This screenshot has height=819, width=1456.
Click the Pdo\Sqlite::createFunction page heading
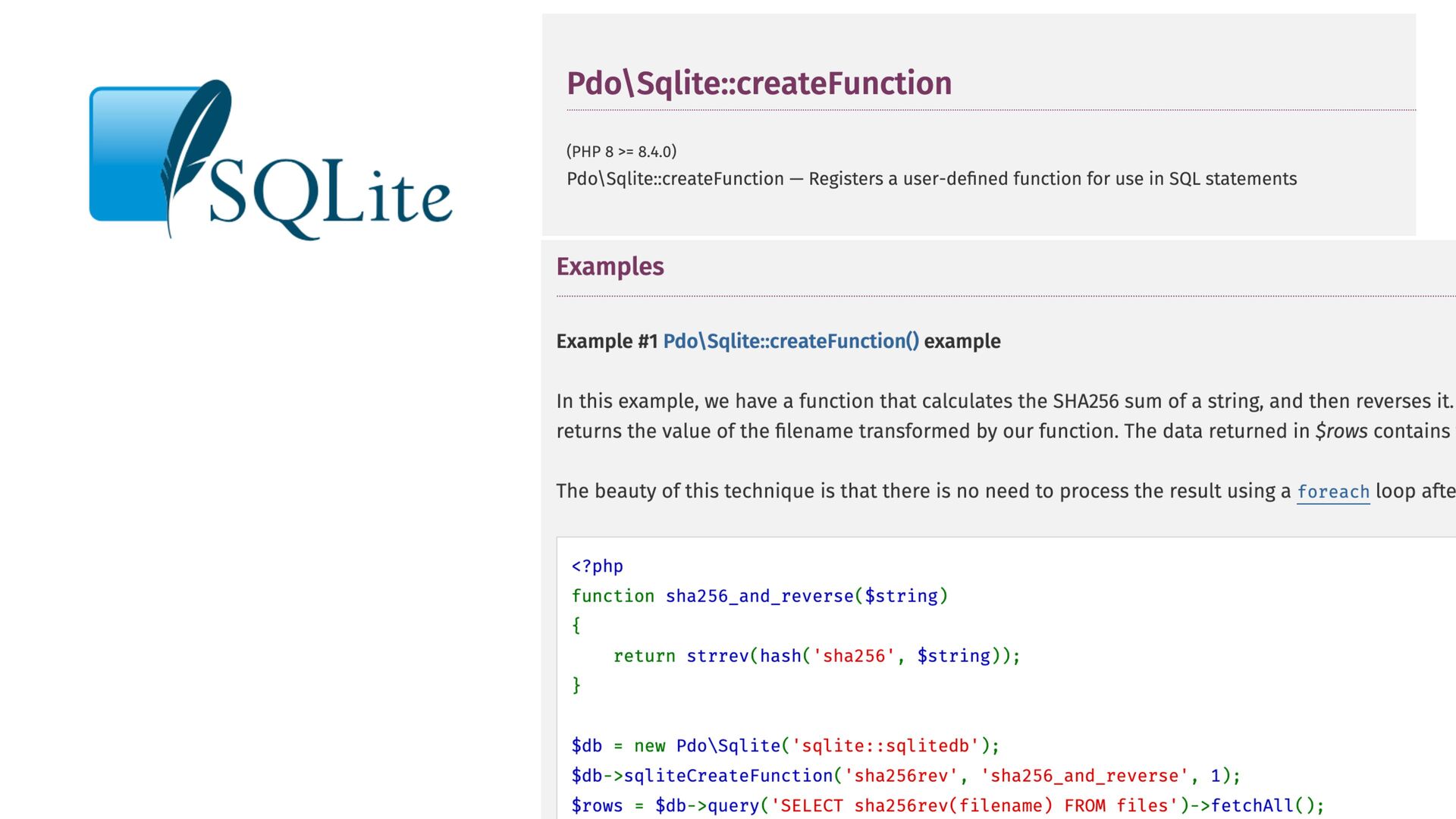click(x=759, y=83)
